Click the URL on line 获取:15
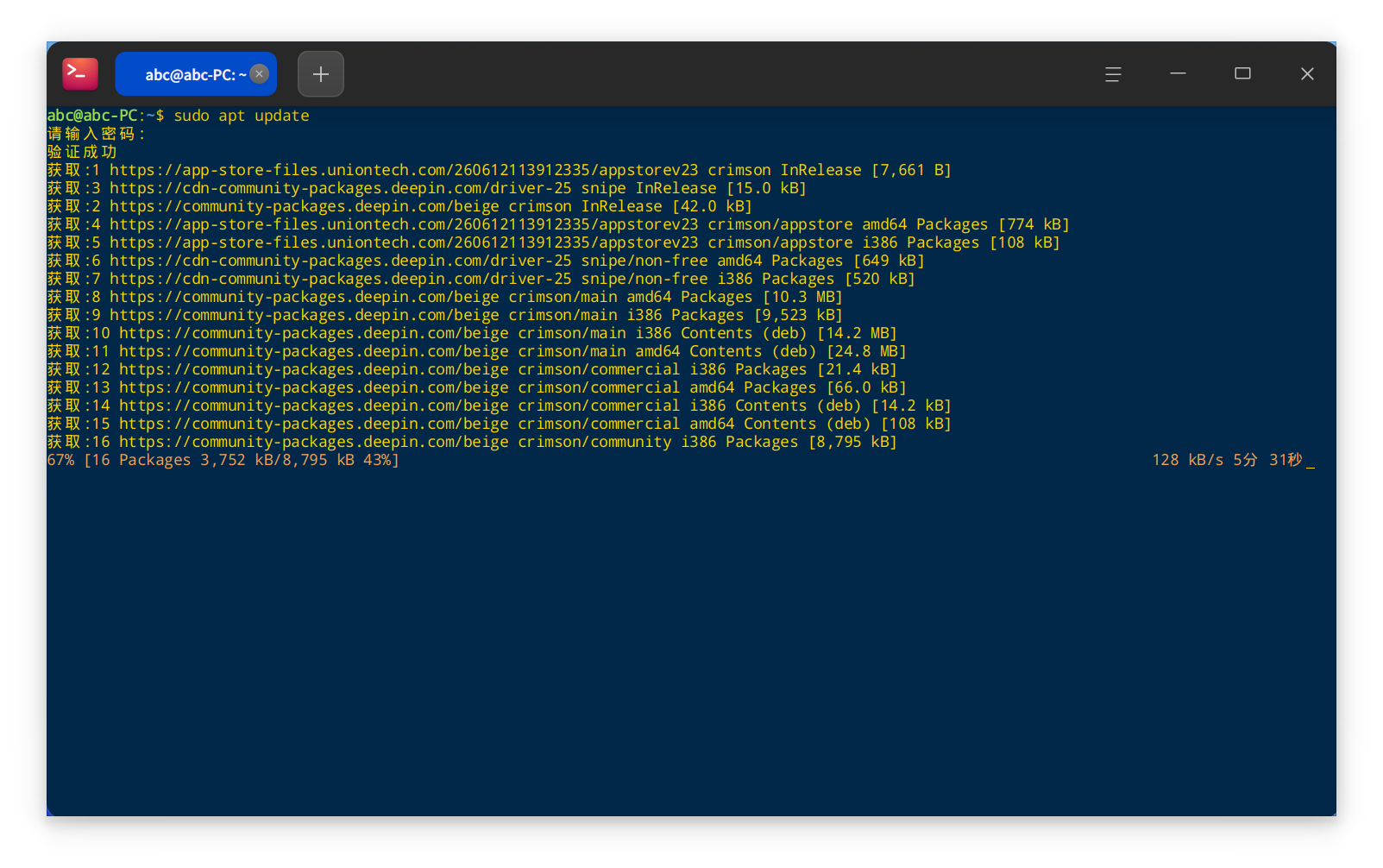This screenshot has height=868, width=1383. (x=314, y=424)
